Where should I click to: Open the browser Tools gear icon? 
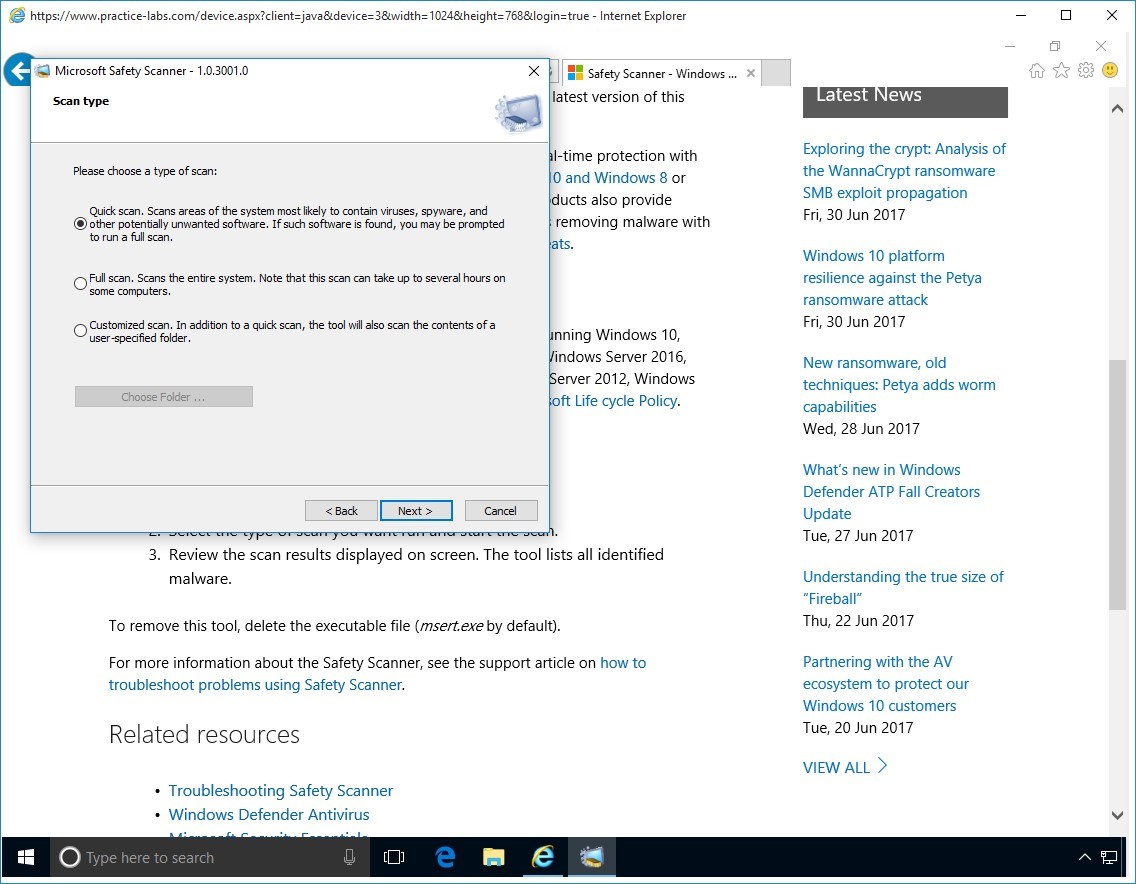pos(1085,70)
